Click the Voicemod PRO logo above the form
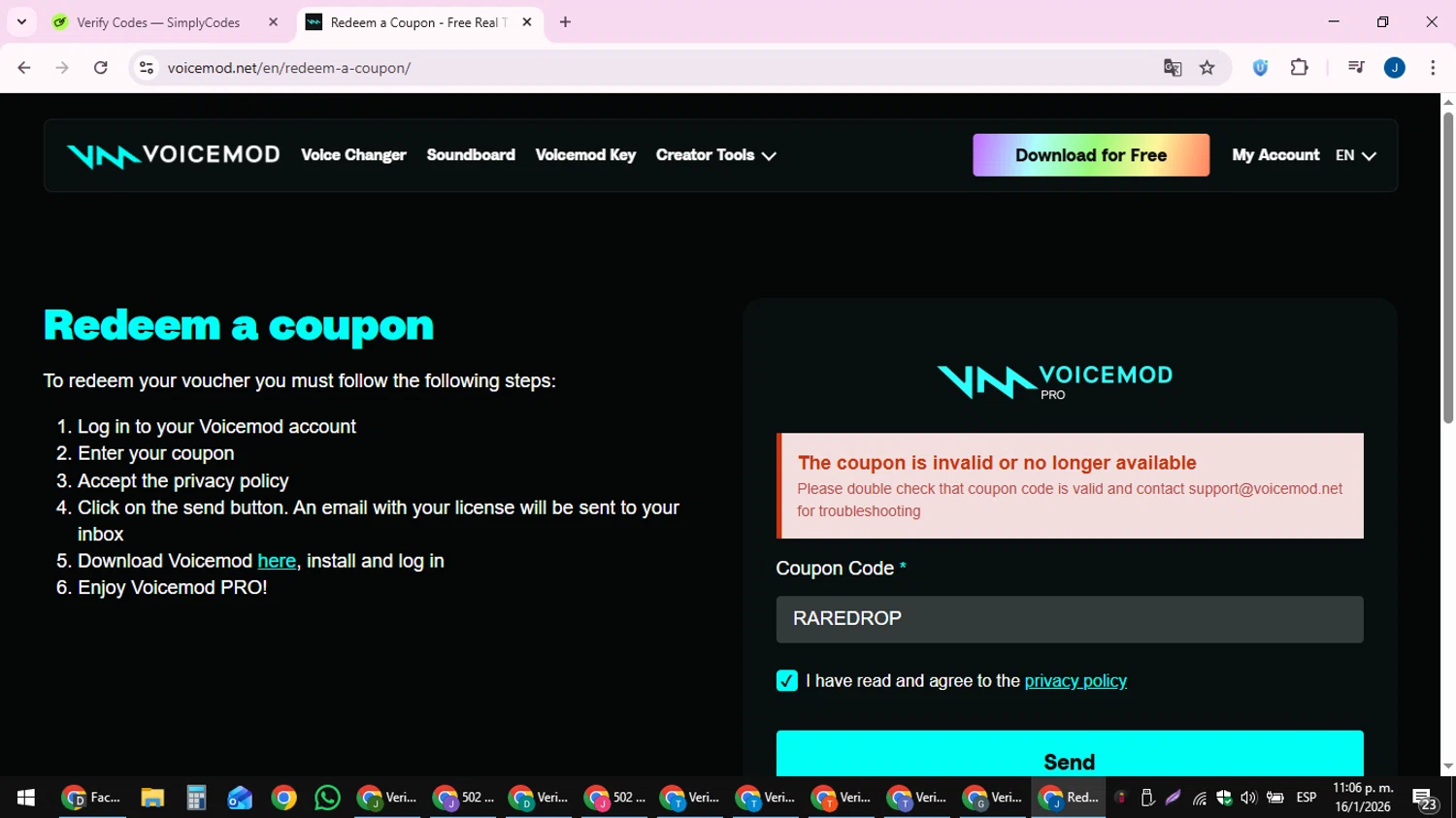 1055,381
